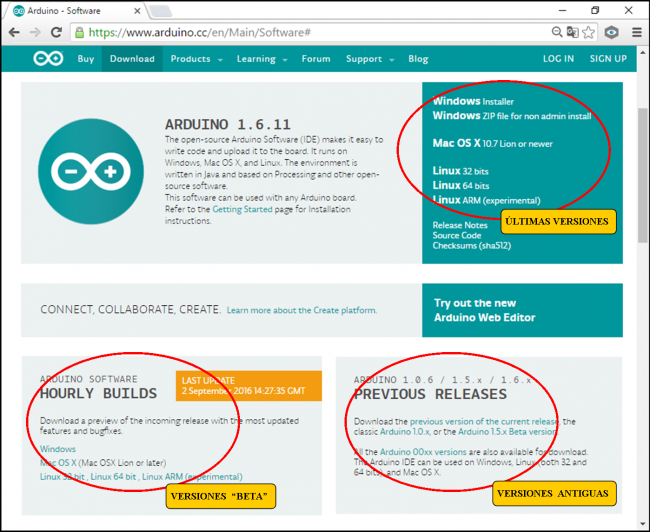Screen dimensions: 650x532
Task: Select the Download nav item
Action: pyautogui.click(x=132, y=59)
